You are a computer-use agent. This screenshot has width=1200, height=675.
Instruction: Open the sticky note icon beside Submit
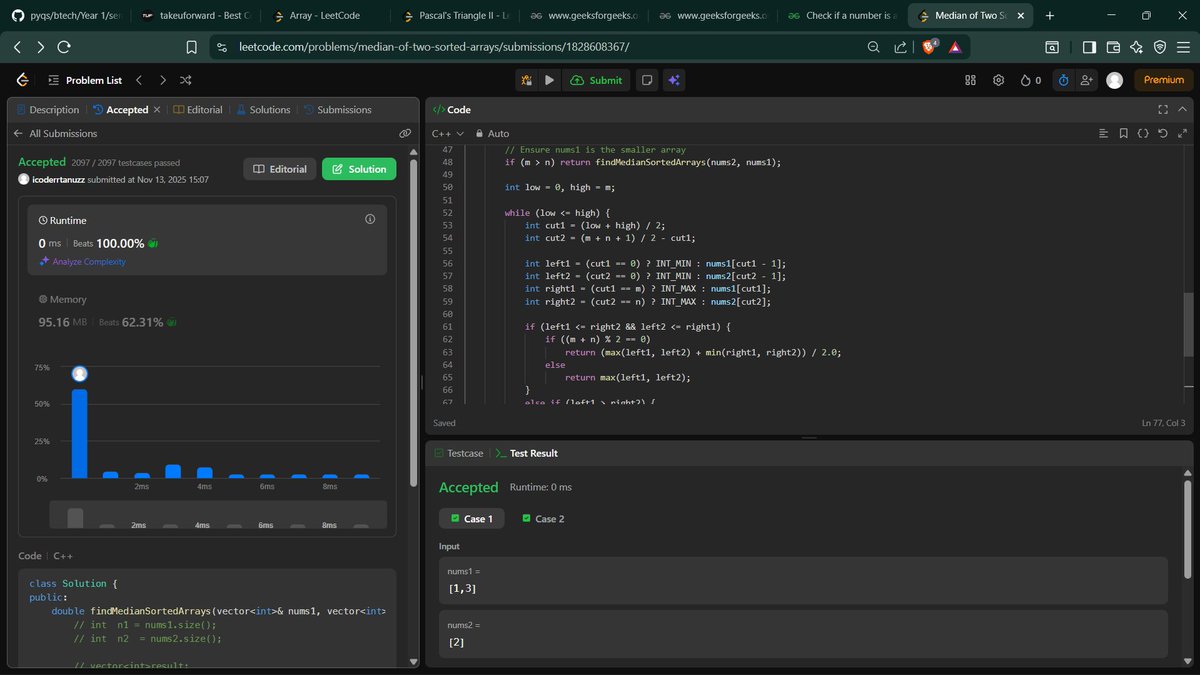pyautogui.click(x=647, y=80)
